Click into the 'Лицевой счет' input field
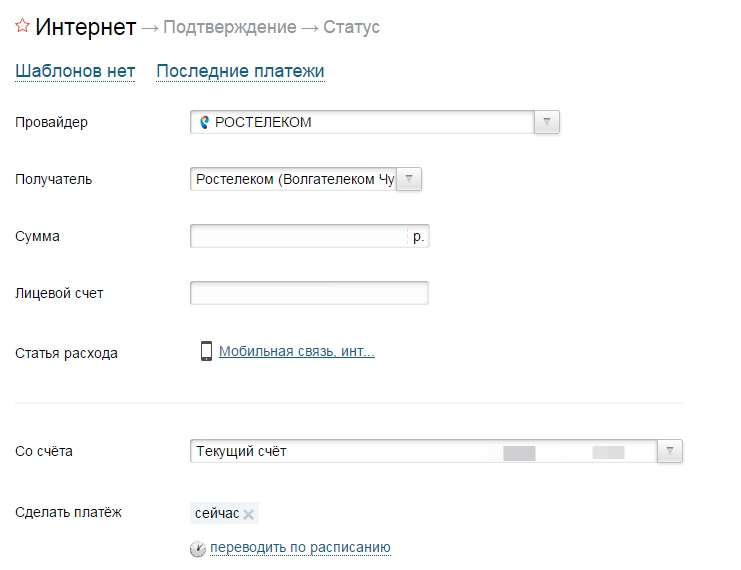 point(309,293)
